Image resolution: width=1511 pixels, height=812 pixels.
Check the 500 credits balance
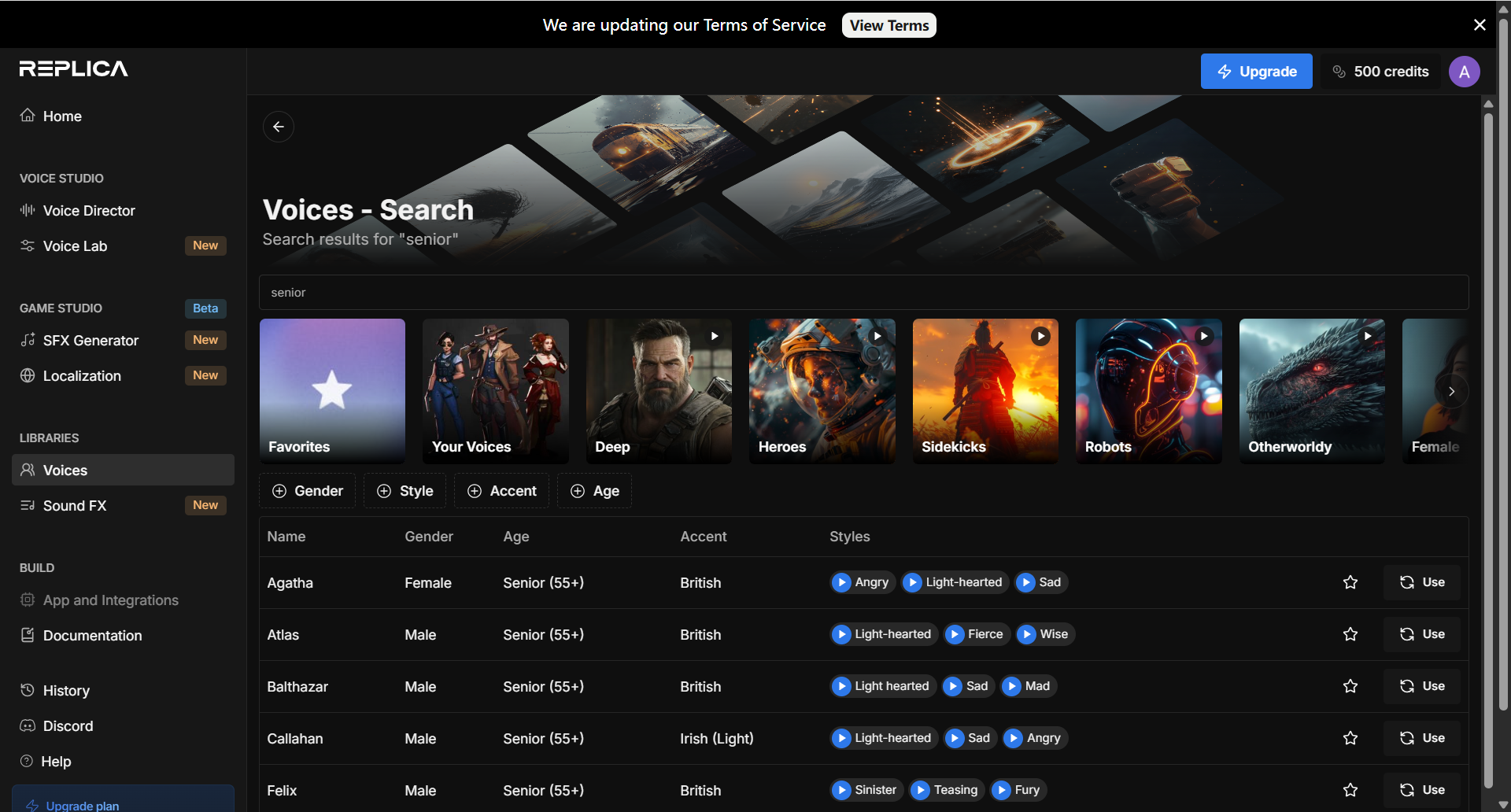tap(1381, 72)
